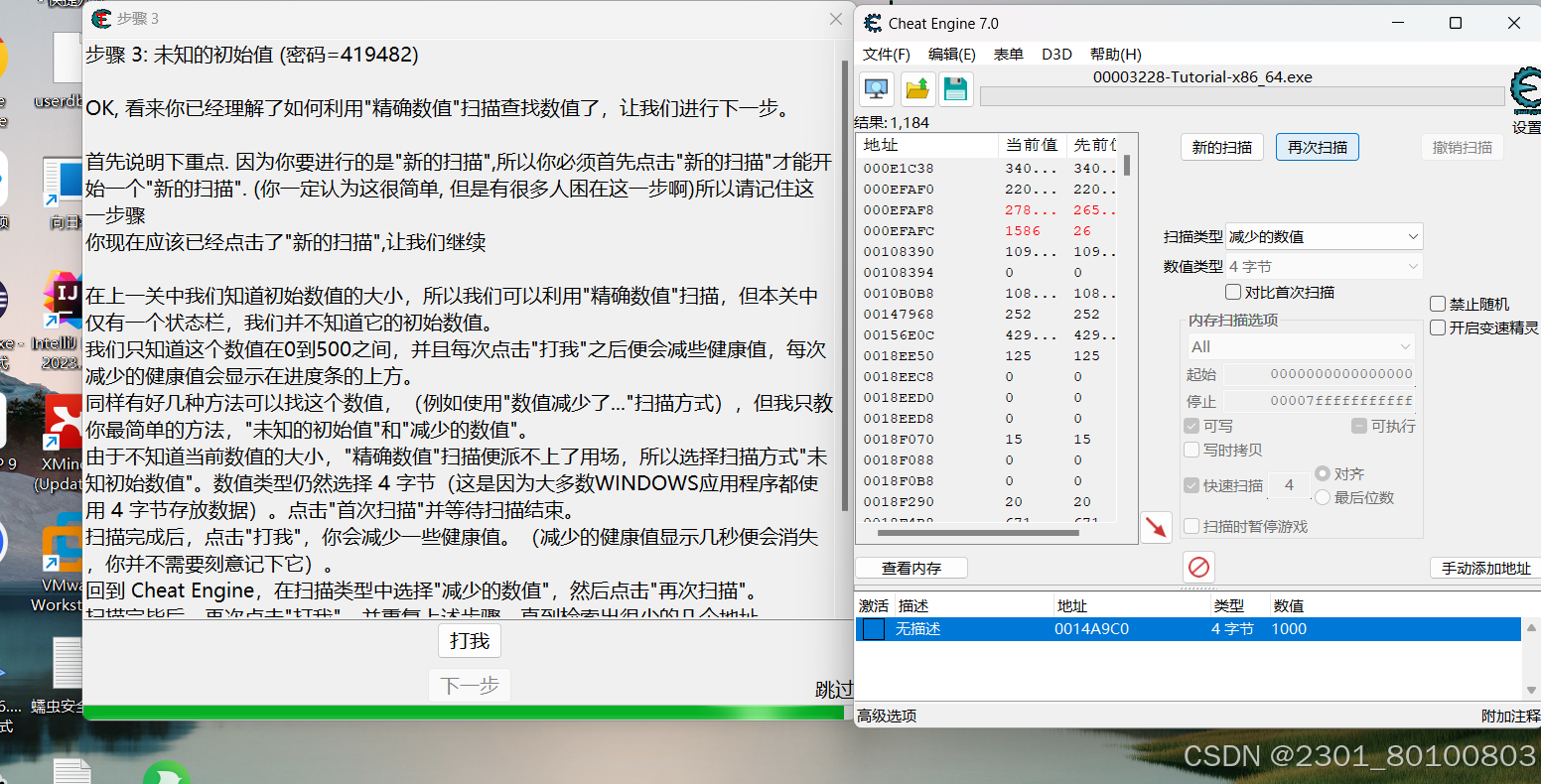Enable the 对比首次扫描 checkbox
The width and height of the screenshot is (1541, 784).
[1233, 292]
